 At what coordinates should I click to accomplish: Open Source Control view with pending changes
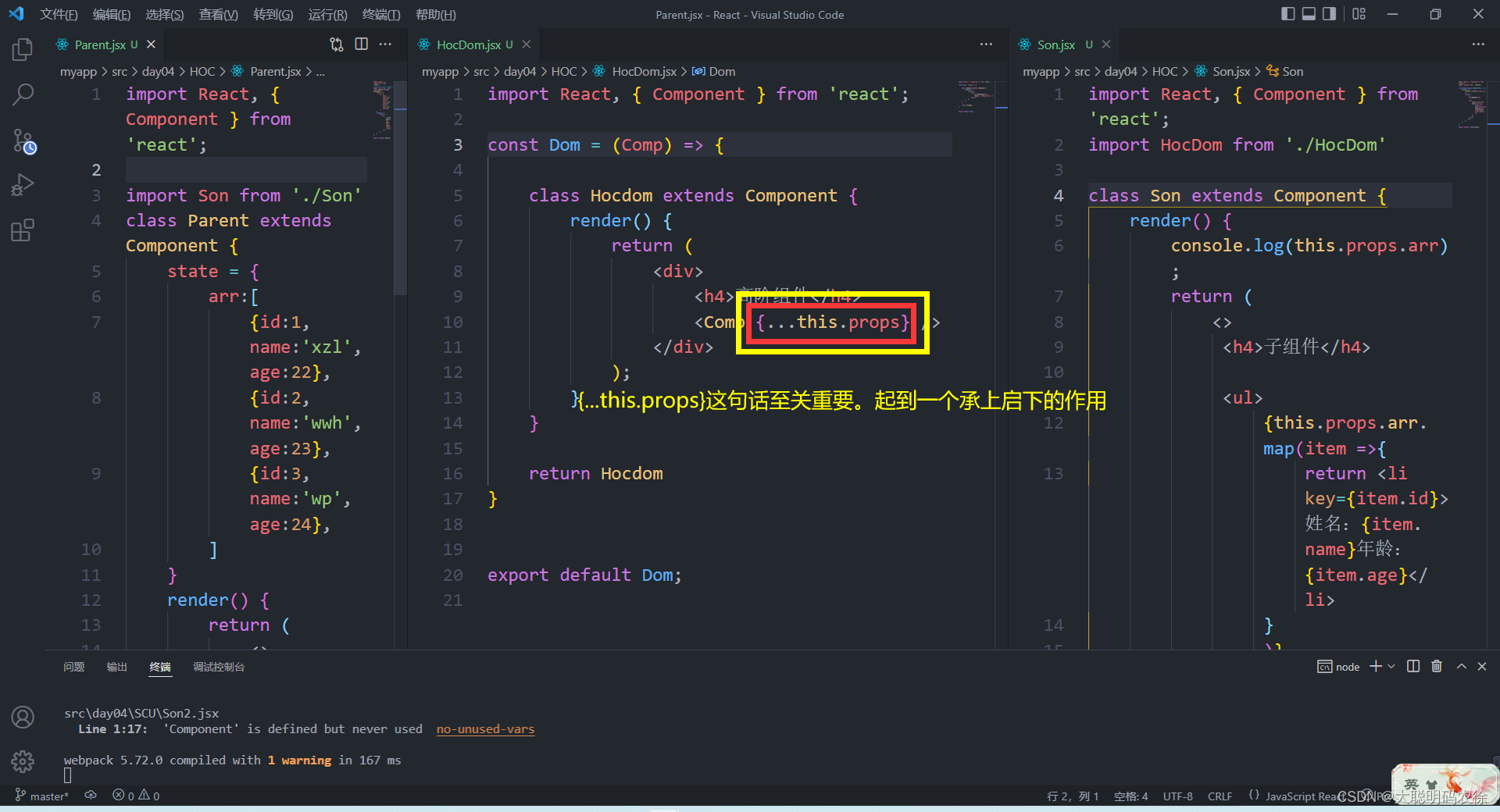coord(23,141)
